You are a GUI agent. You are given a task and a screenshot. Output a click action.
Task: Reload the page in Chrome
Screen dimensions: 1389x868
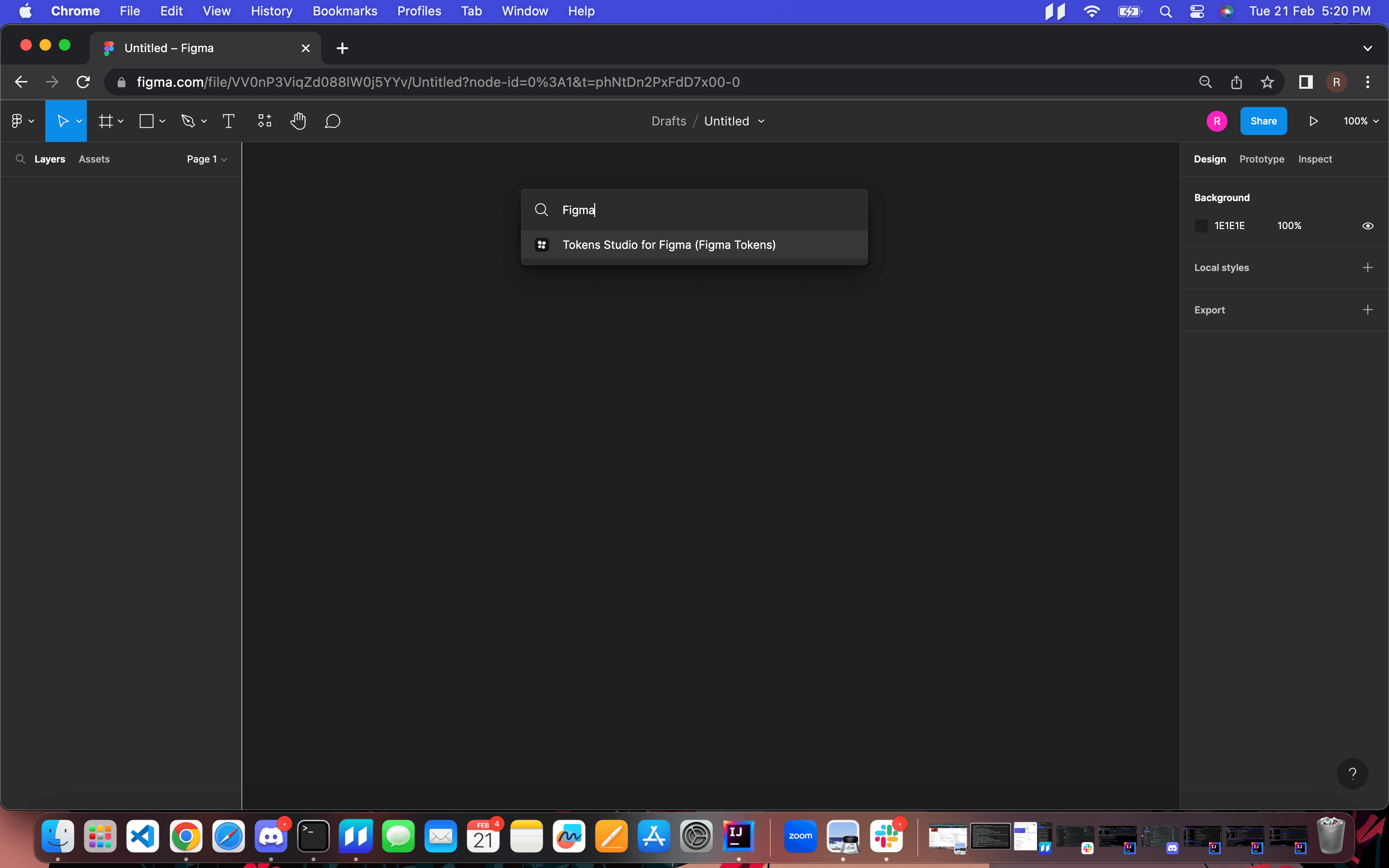(83, 82)
